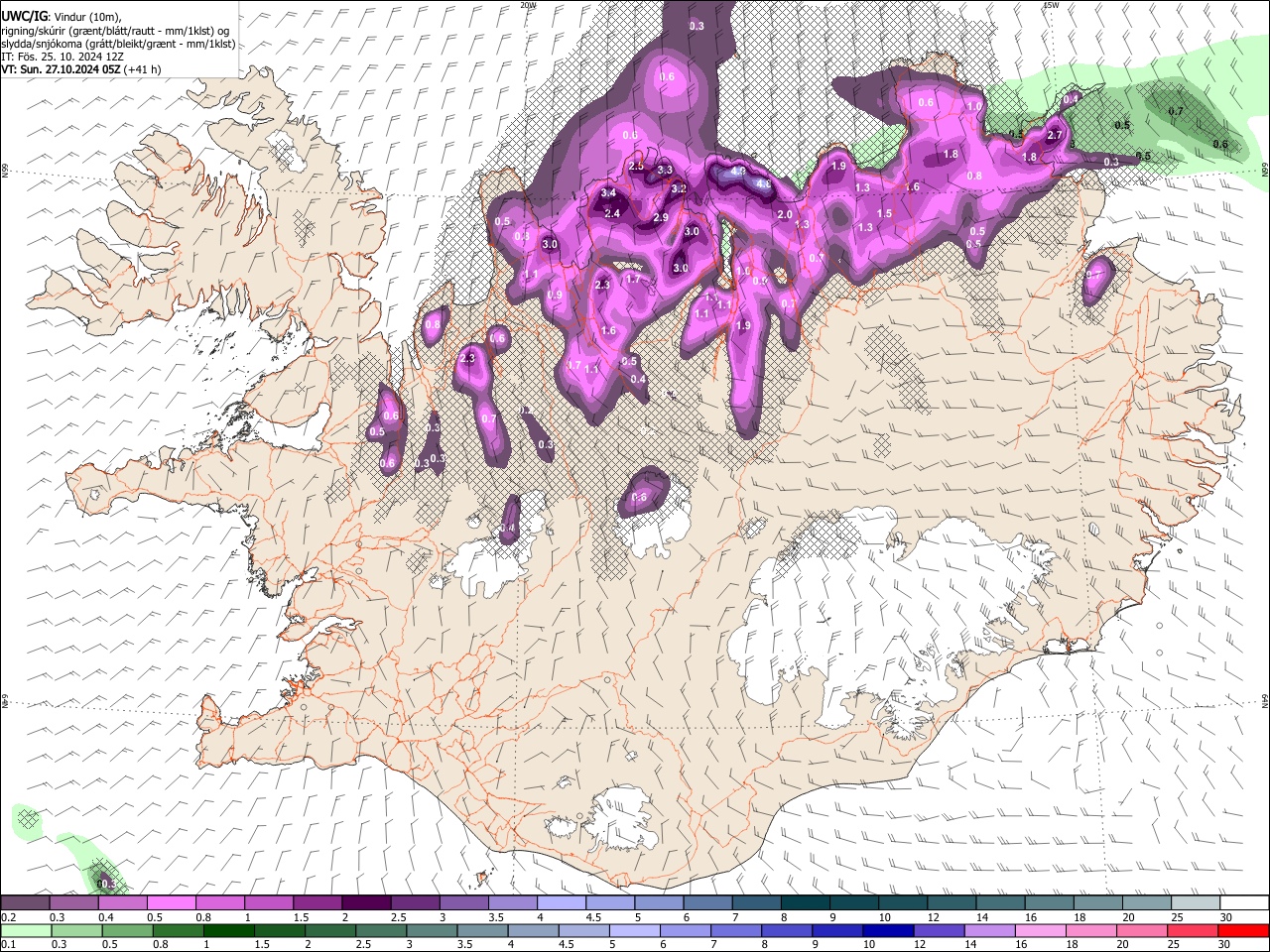Image resolution: width=1270 pixels, height=952 pixels.
Task: Pick the light grey 25–30 snow legend swatch
Action: tap(1197, 903)
